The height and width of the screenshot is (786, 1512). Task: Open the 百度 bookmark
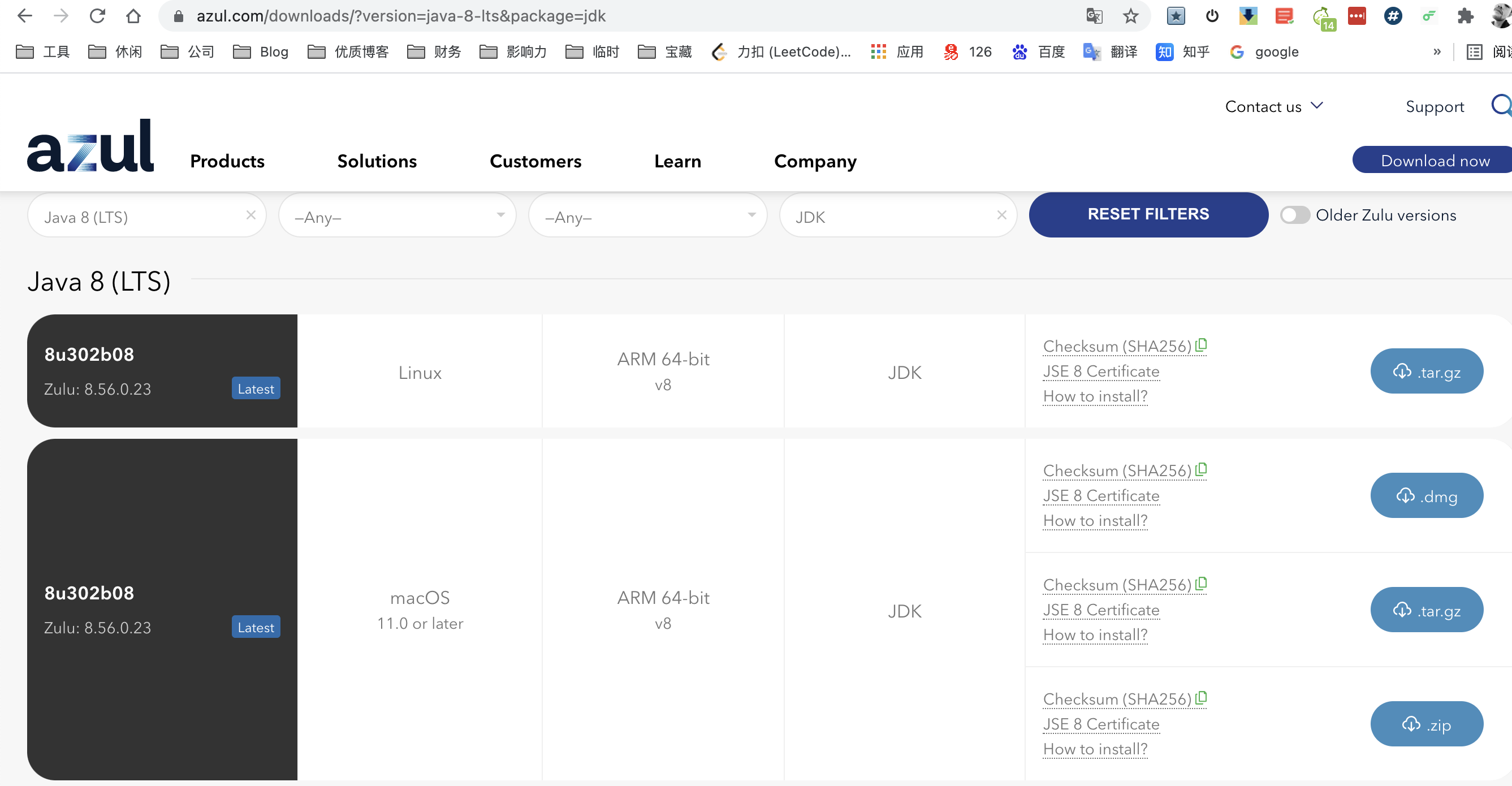click(x=1038, y=51)
